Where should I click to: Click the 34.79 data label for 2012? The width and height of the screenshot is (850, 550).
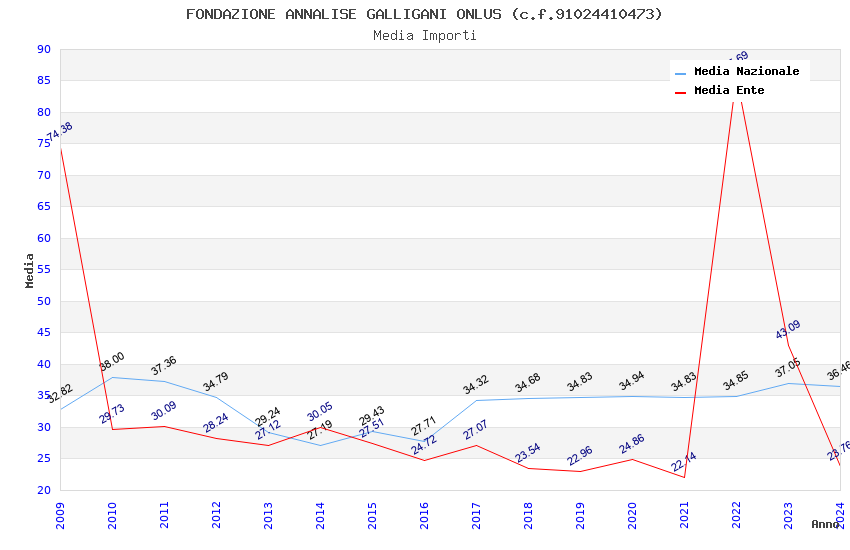[x=216, y=381]
